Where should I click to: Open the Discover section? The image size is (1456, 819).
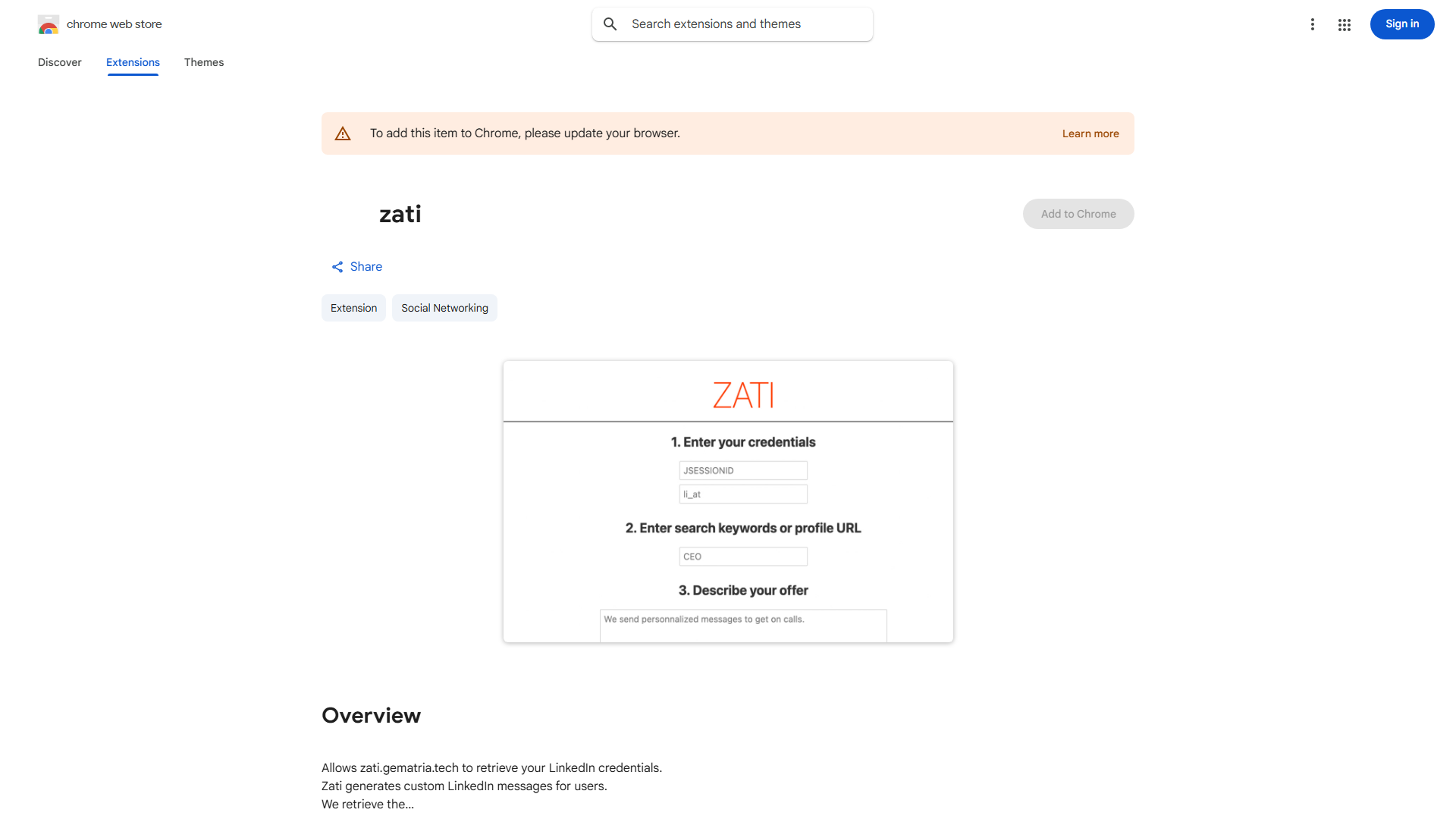59,62
